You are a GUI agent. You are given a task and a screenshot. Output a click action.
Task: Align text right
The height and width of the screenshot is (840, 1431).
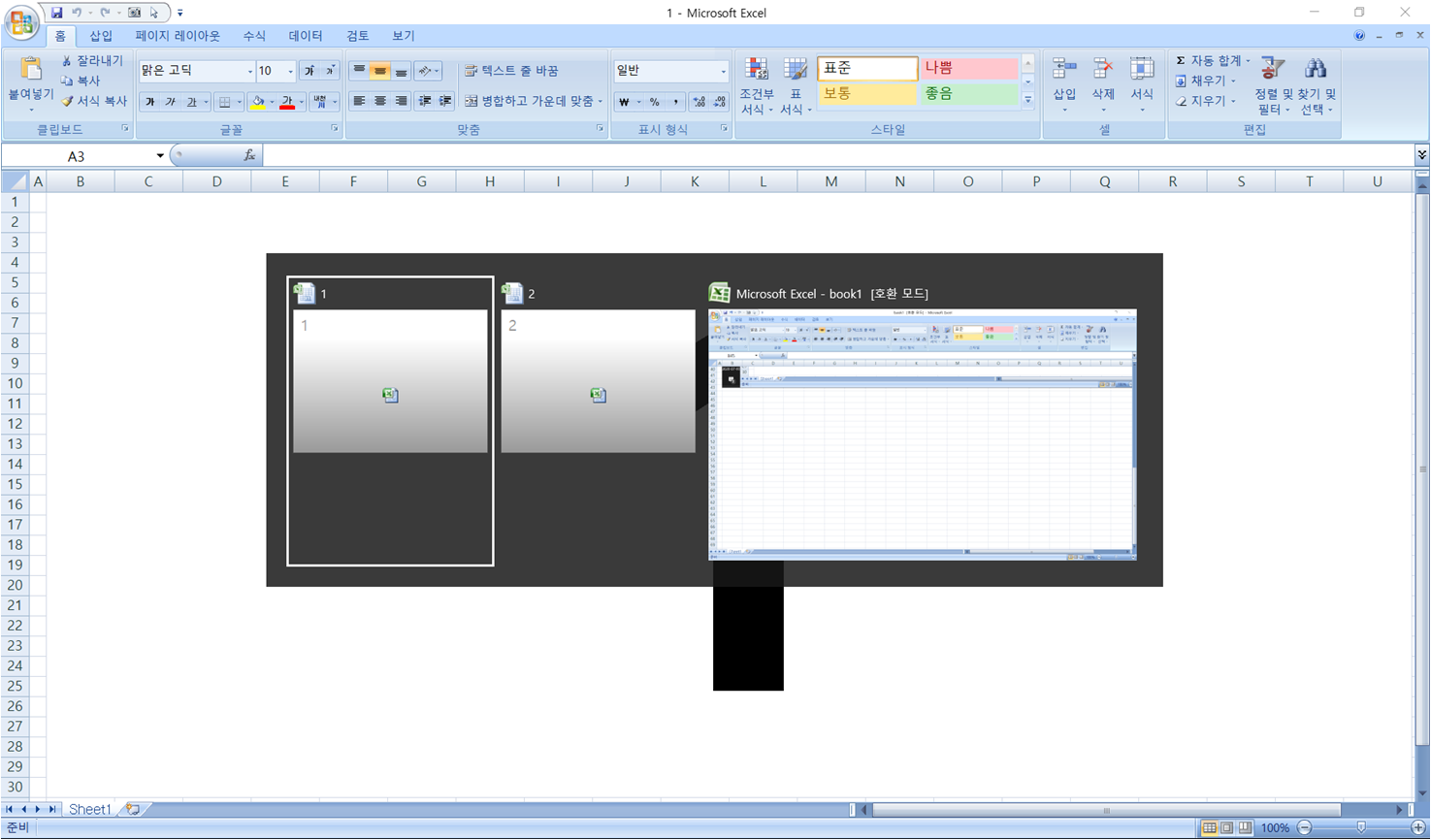(x=400, y=101)
